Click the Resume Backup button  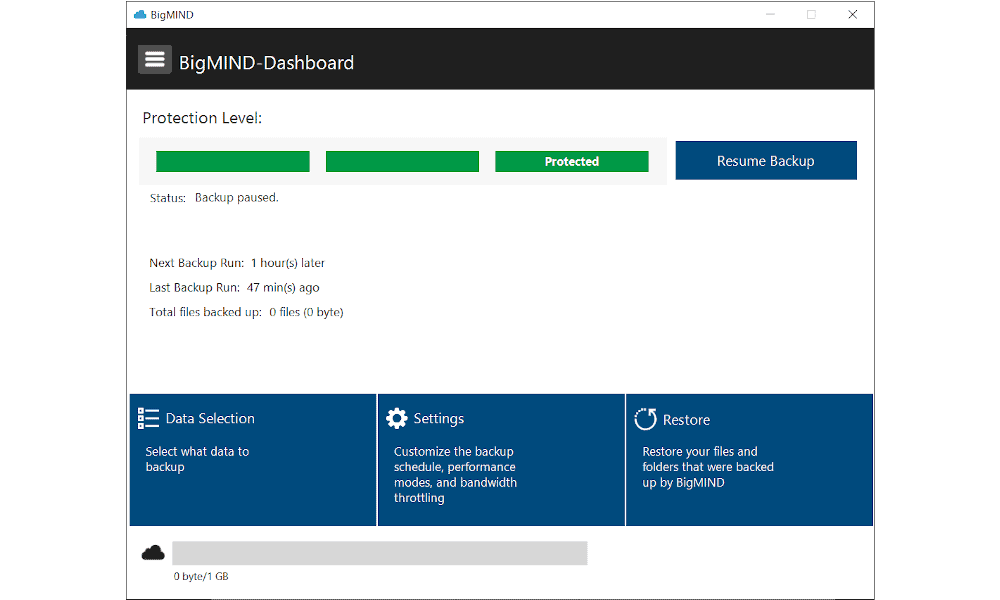766,161
